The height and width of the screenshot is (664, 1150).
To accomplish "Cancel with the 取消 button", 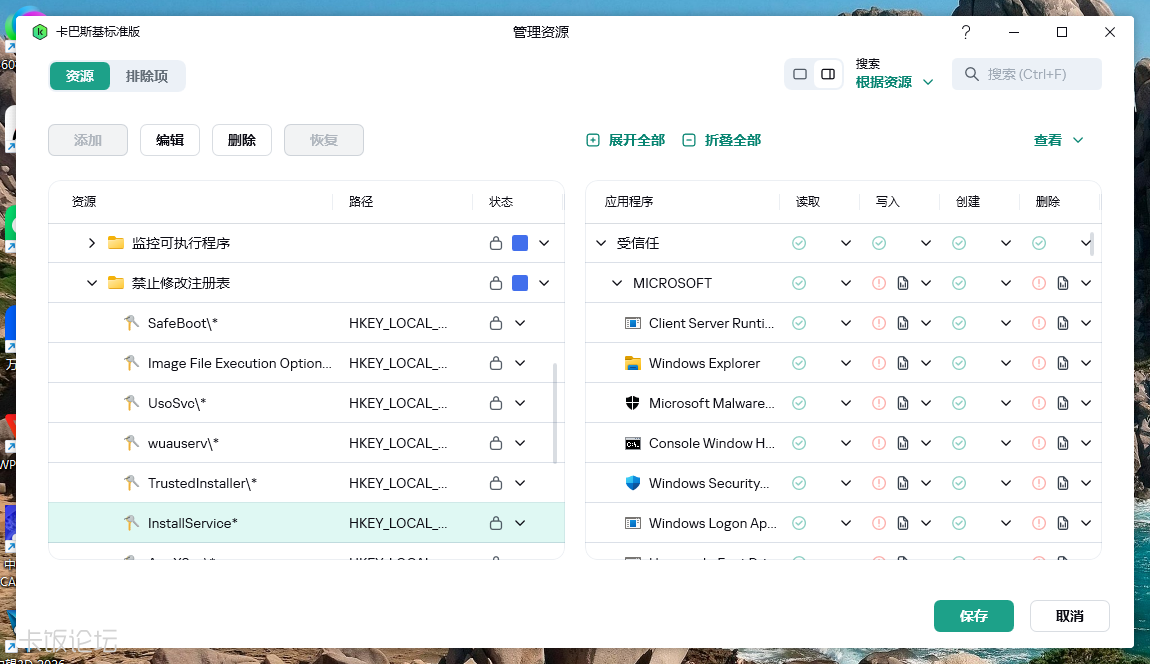I will coord(1069,616).
